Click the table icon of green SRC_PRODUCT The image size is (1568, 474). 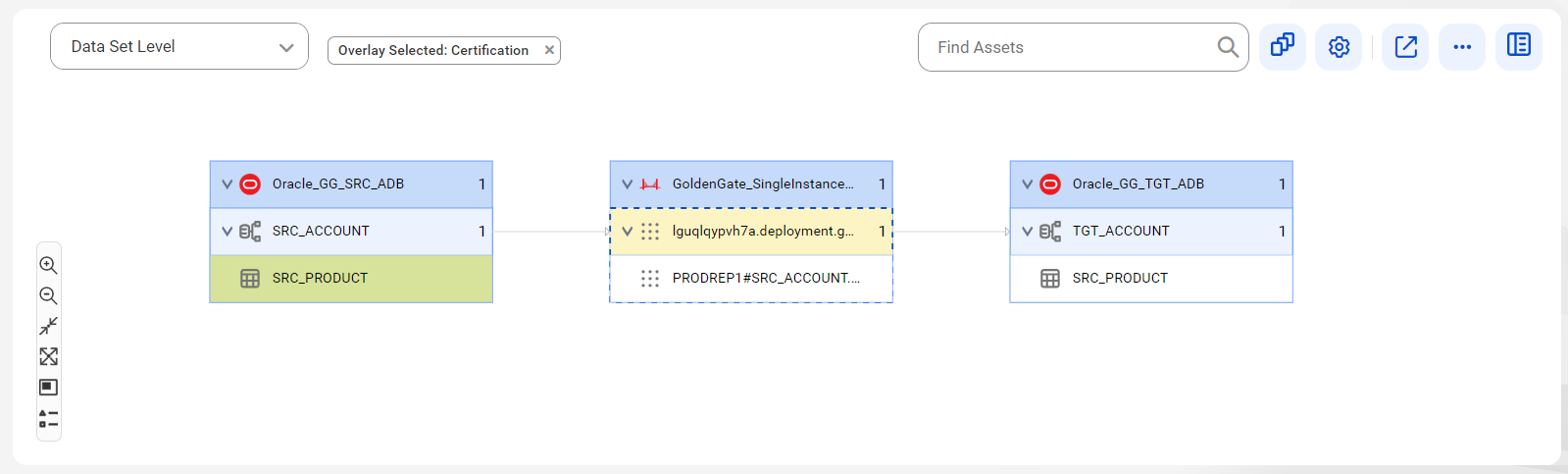click(x=250, y=279)
